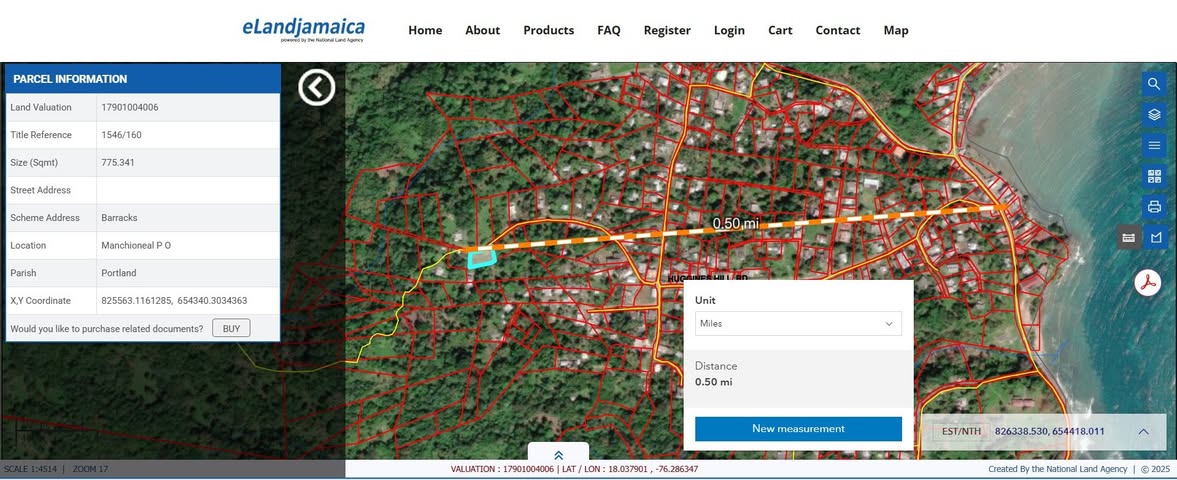Click the print map icon
Screen dimensions: 1177x480
(x=1154, y=207)
